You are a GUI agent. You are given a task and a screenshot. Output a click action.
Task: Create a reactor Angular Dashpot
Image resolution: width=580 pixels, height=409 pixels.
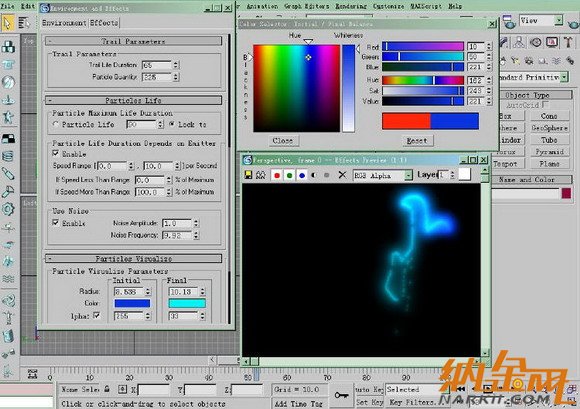[8, 192]
